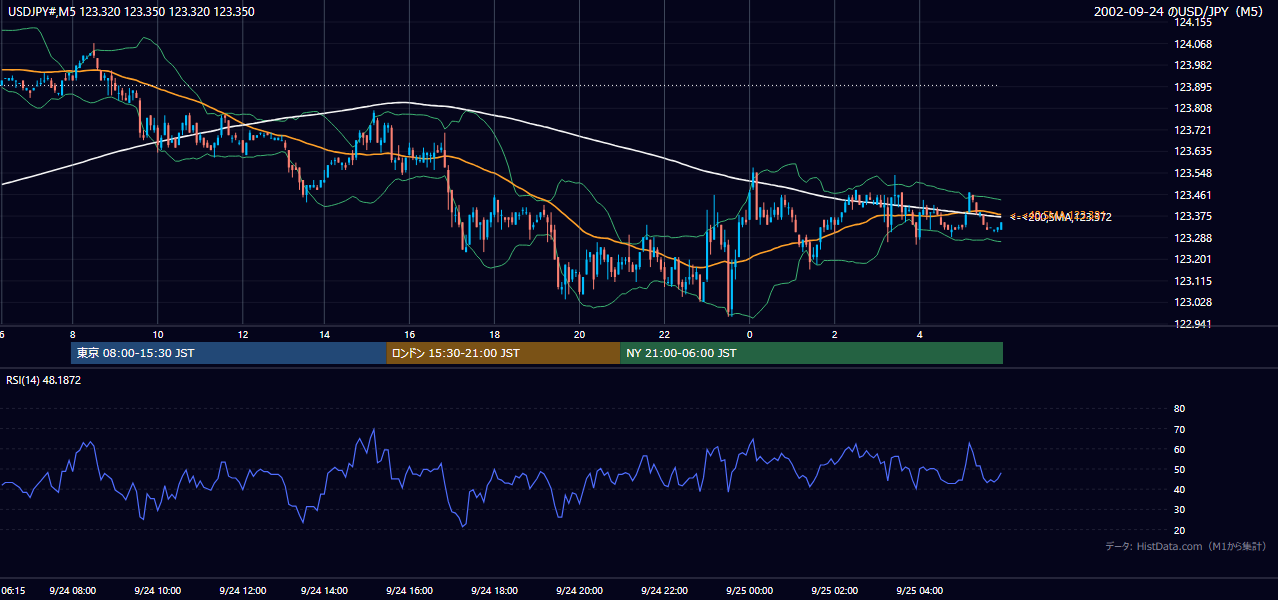Select the 東京 08:00-15:30 JST session bar
Screen dimensions: 1278x600
click(x=229, y=353)
